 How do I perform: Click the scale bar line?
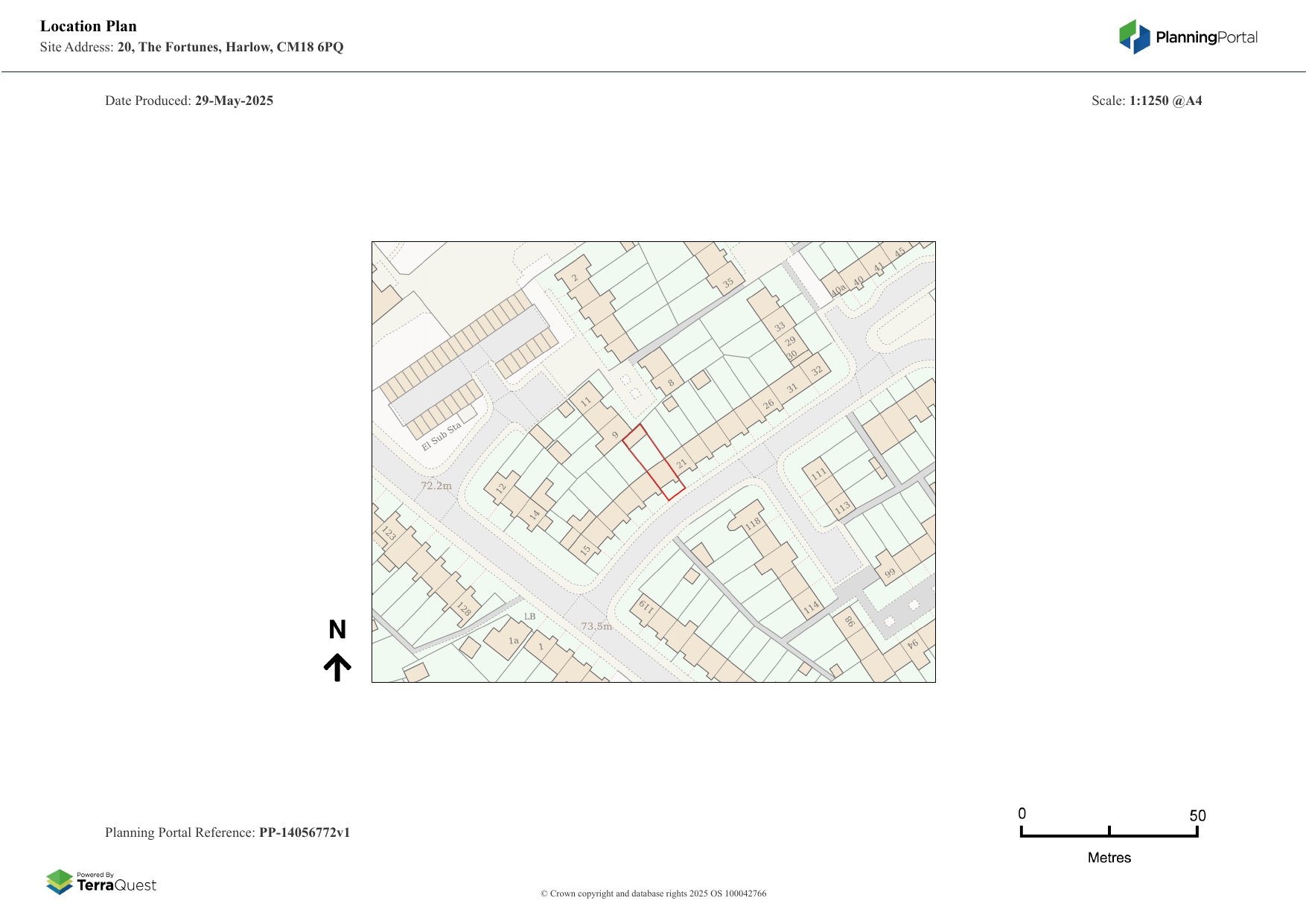click(1109, 835)
